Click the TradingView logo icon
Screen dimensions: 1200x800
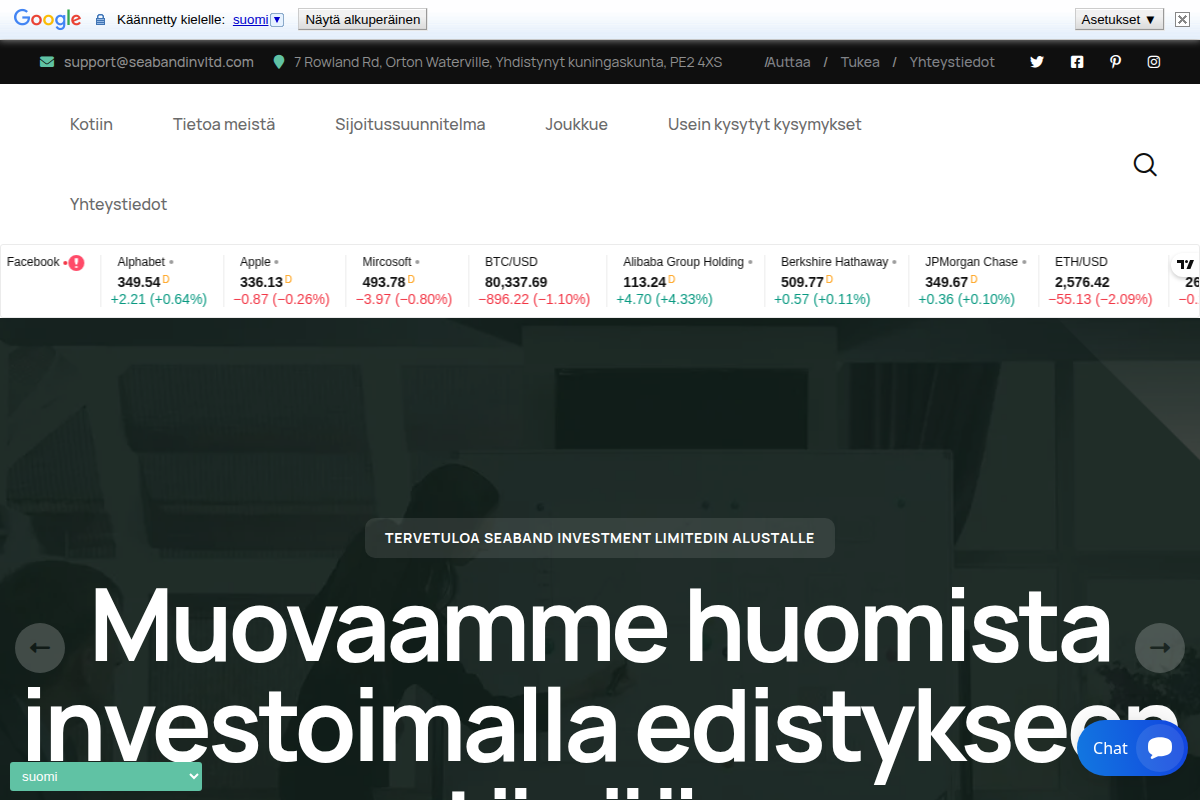coord(1186,264)
